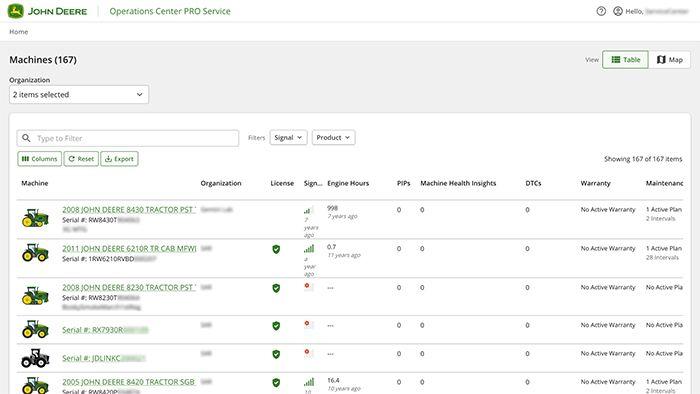Screen dimensions: 700x394
Task: Open the user profile icon
Action: click(618, 11)
